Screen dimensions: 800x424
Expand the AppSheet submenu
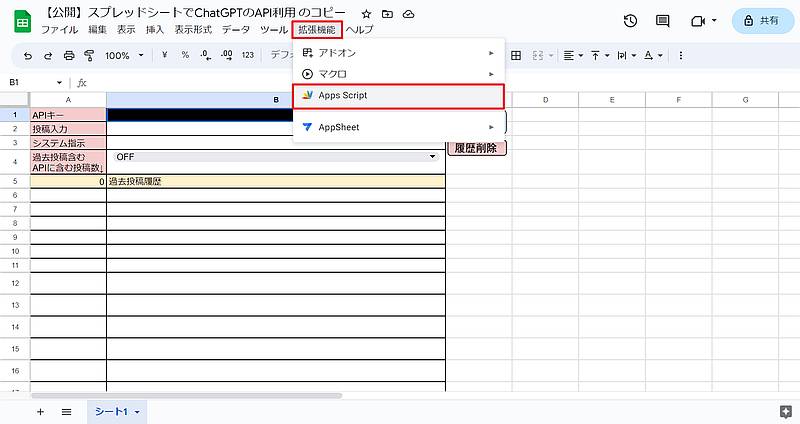pyautogui.click(x=399, y=127)
